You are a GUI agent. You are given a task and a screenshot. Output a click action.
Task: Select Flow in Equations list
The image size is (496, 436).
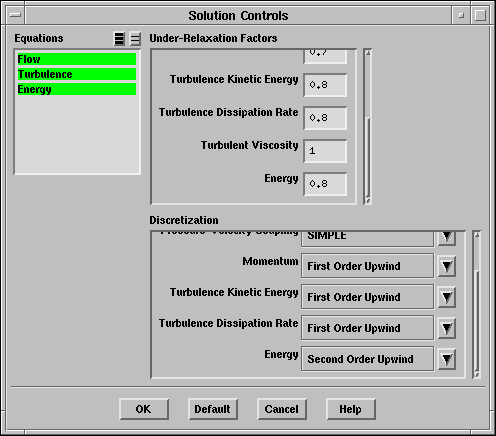pyautogui.click(x=77, y=59)
